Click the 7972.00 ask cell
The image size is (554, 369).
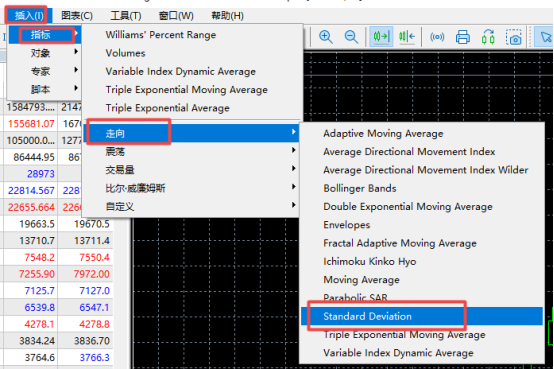[x=92, y=274]
